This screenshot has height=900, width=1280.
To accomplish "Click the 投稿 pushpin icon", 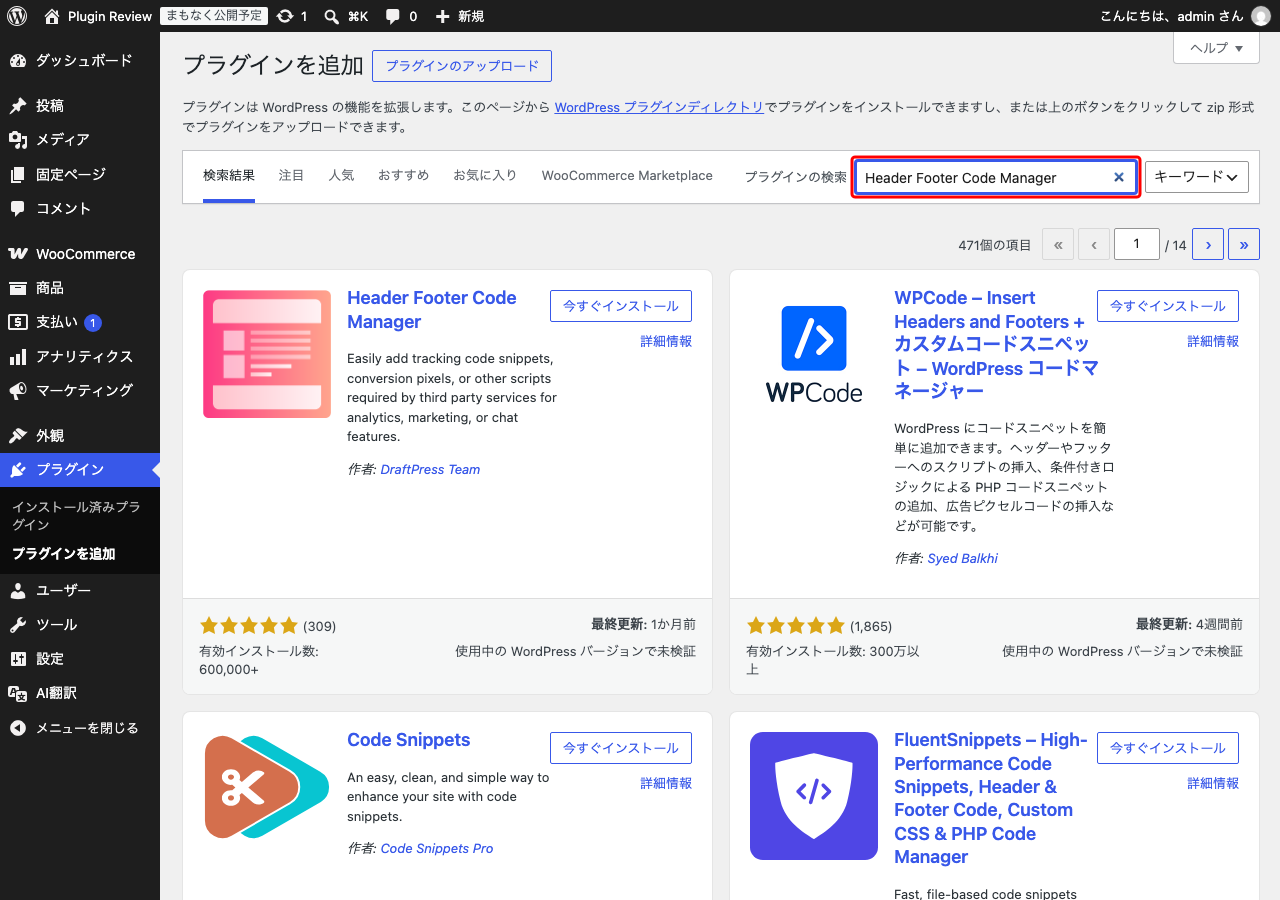I will pos(18,106).
